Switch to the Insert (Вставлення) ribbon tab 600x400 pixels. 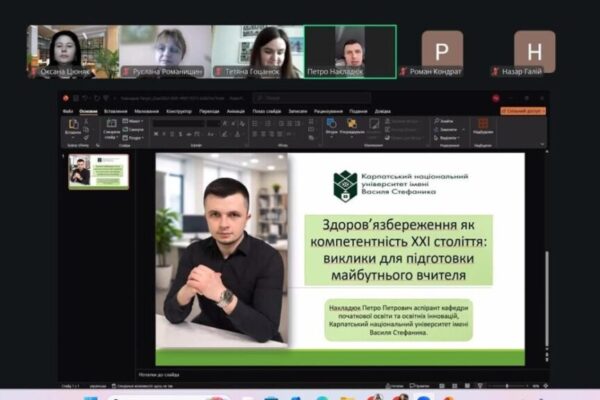(115, 111)
